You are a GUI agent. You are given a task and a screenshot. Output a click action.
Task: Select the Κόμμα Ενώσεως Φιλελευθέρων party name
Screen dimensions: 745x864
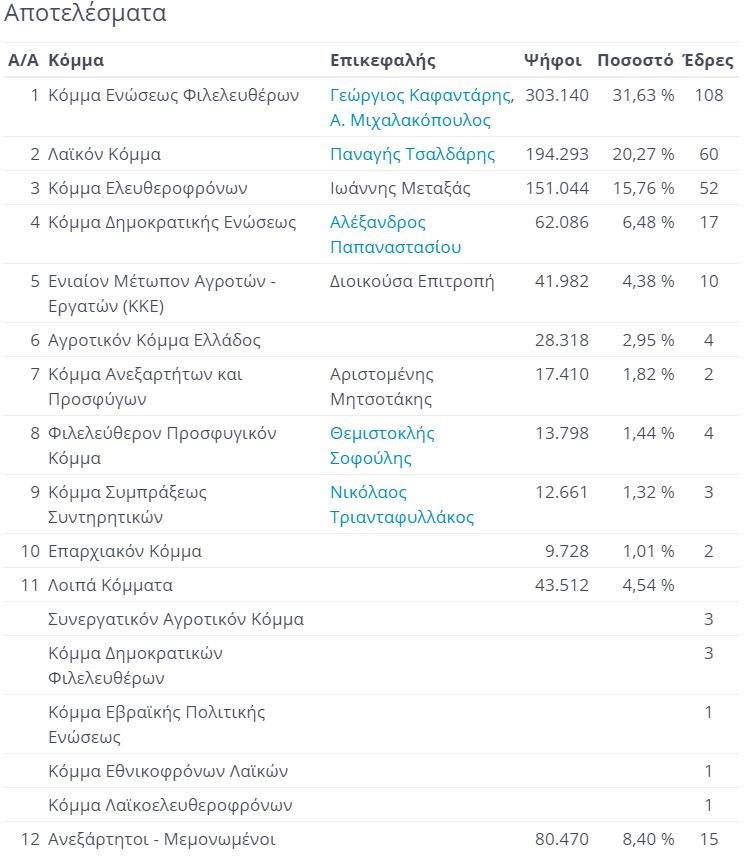click(174, 96)
